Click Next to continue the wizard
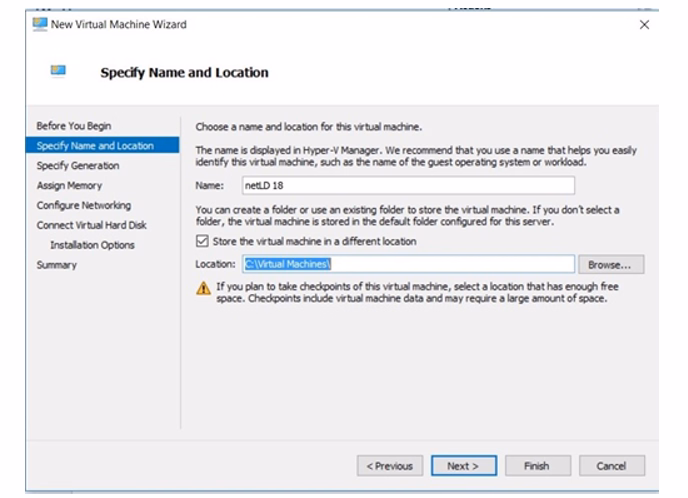Viewport: 688px width, 498px height. (x=464, y=466)
